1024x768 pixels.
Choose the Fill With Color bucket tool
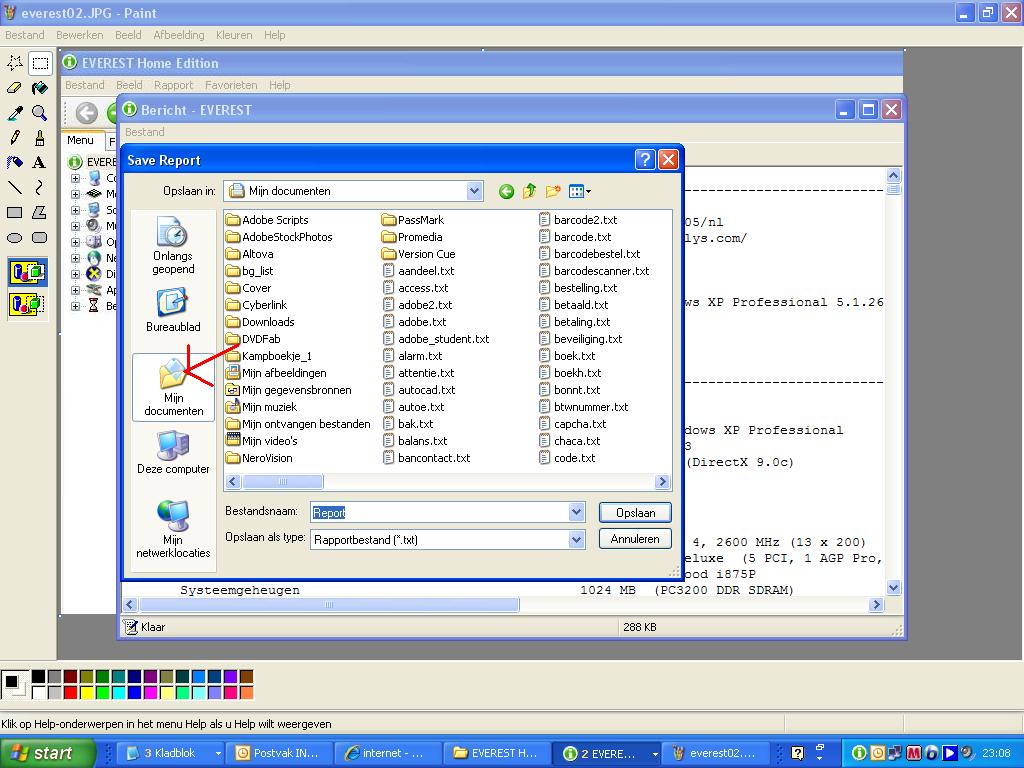(40, 88)
